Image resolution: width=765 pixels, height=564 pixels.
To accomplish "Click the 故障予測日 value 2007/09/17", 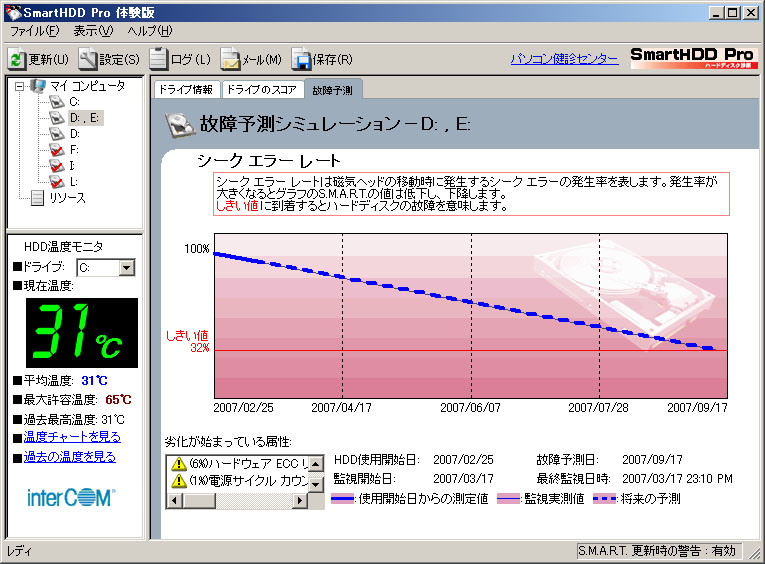I will coord(652,460).
